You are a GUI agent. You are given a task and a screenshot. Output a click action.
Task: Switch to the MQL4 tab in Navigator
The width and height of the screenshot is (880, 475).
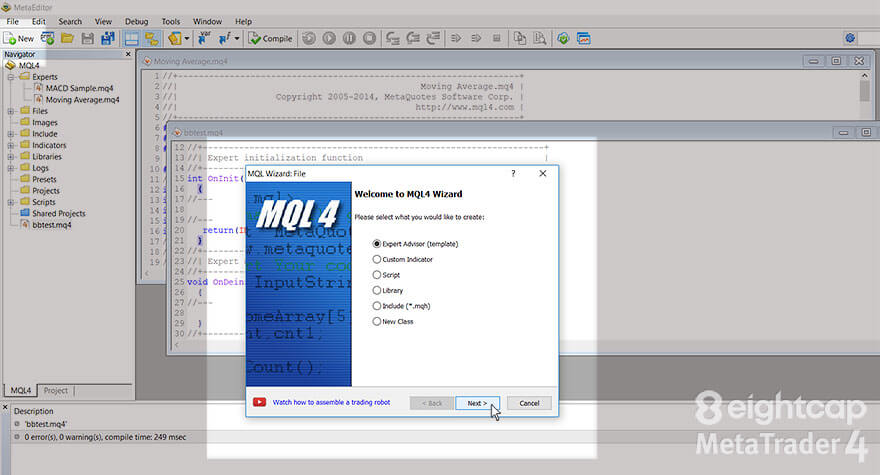click(x=21, y=390)
